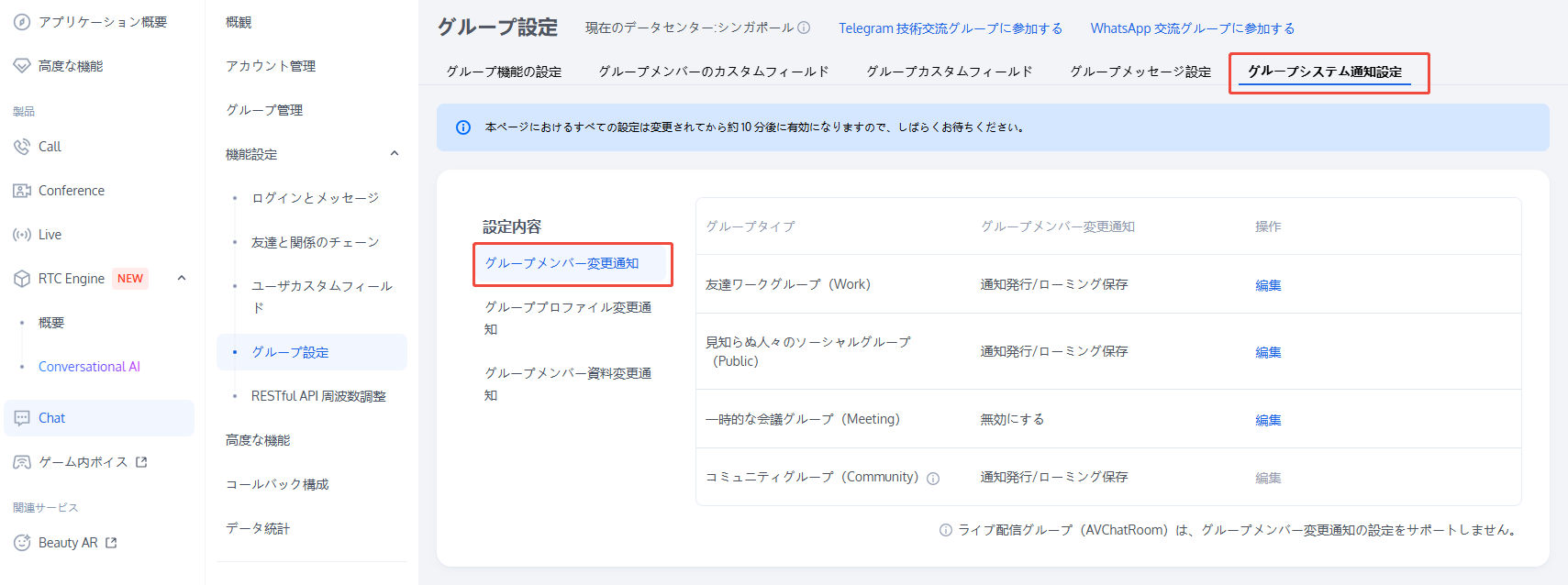1568x585 pixels.
Task: Open the グループカスタムフィールド tab
Action: point(950,72)
